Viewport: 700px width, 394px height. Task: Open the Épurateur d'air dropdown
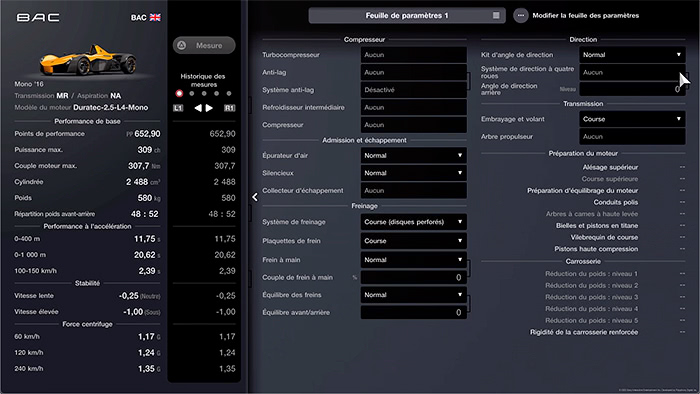(x=413, y=155)
